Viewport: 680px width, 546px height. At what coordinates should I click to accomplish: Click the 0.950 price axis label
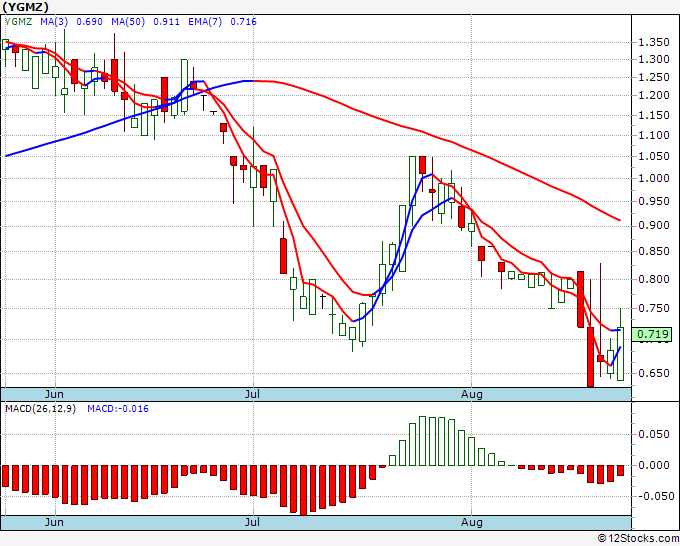coord(654,201)
